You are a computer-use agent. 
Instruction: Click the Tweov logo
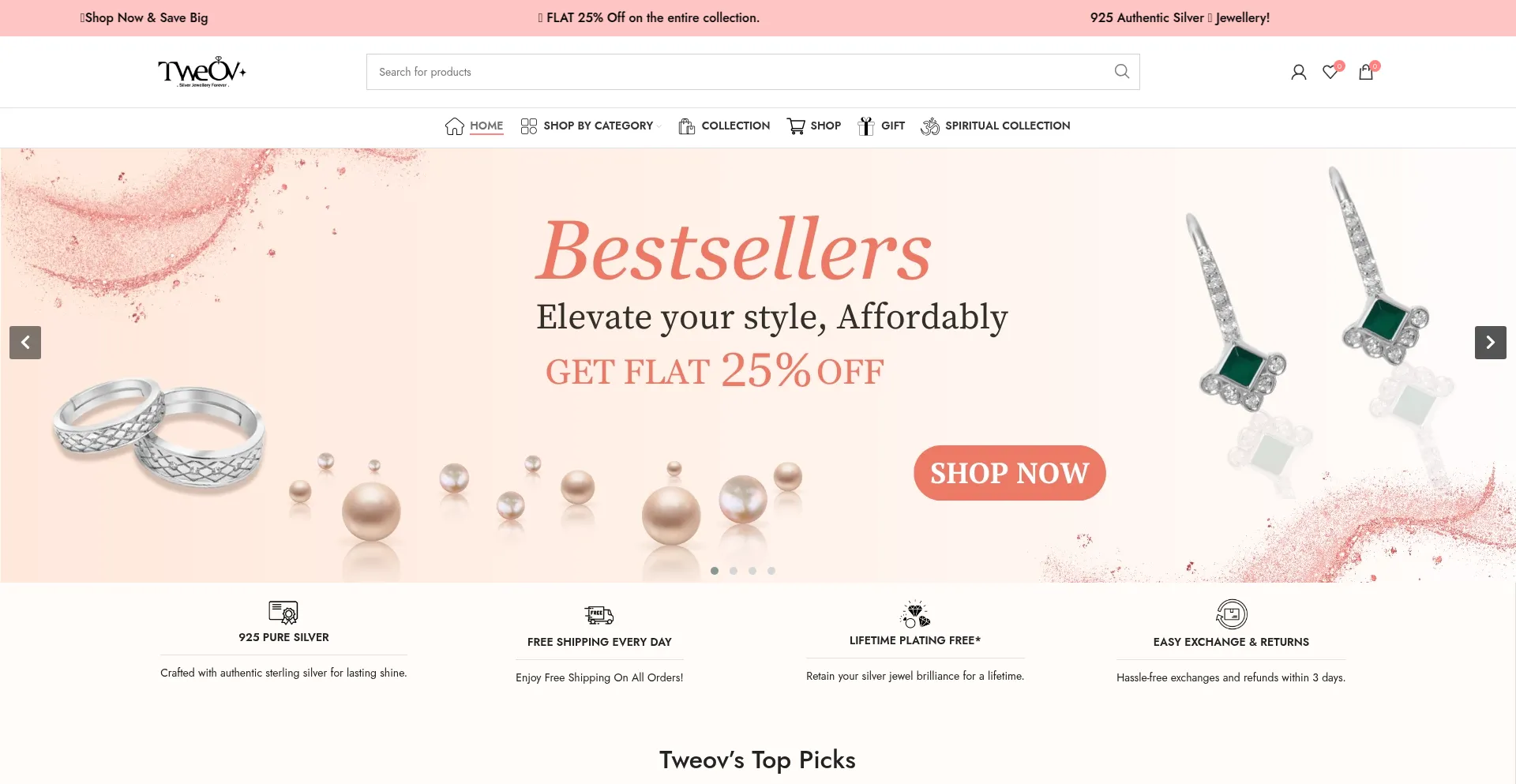click(202, 72)
